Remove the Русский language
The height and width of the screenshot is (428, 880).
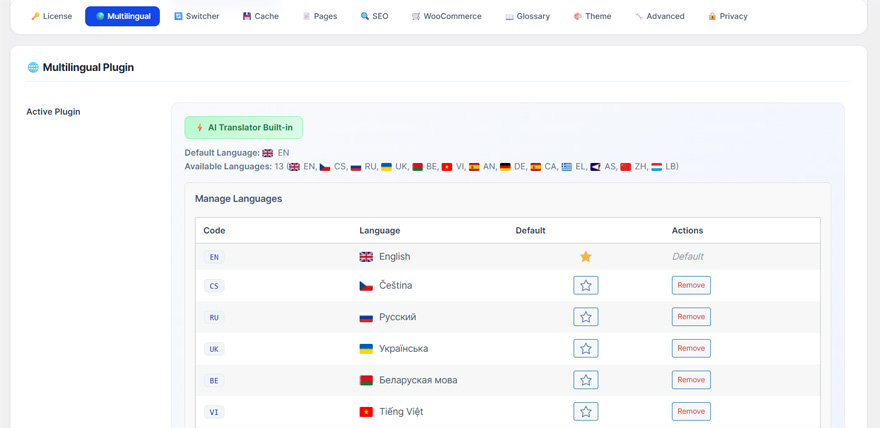[691, 317]
